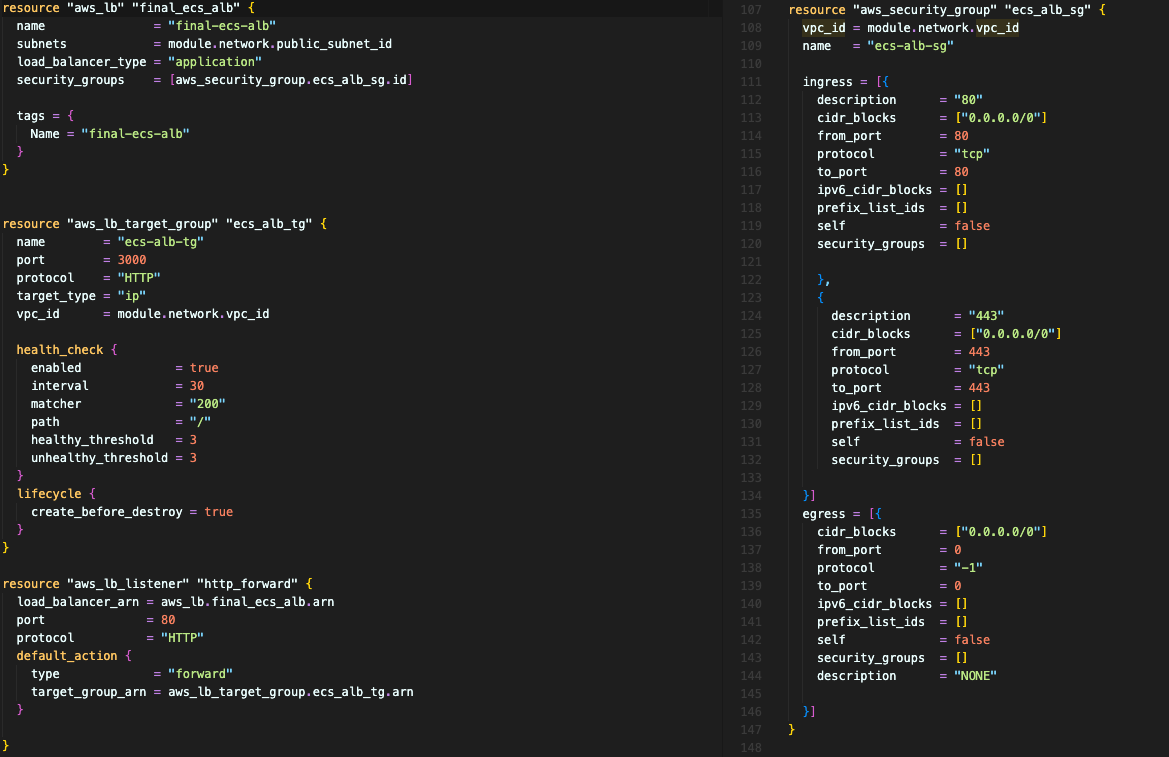Click line number 108 in the gutter
The height and width of the screenshot is (757, 1169).
[751, 28]
